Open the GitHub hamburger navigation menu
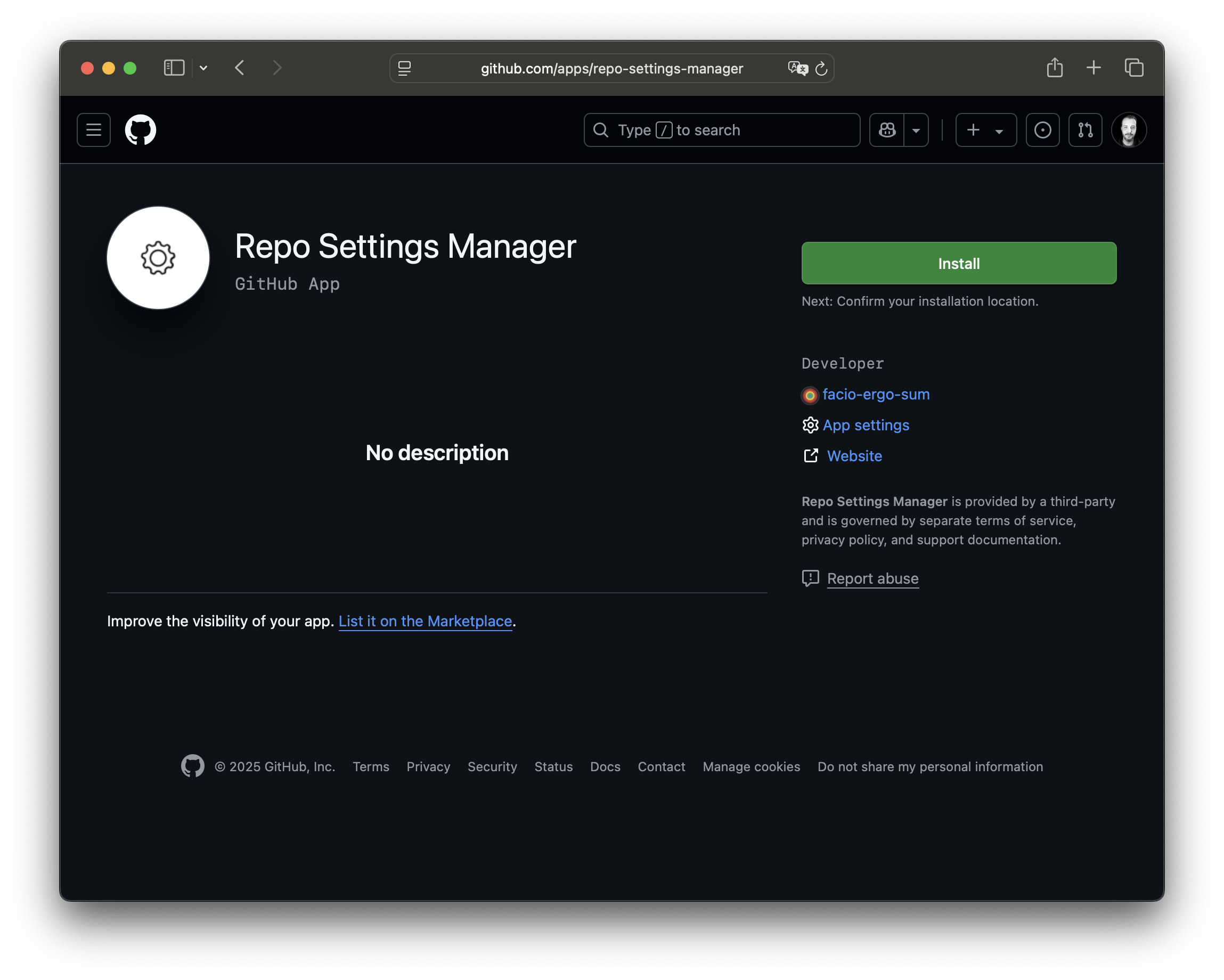The height and width of the screenshot is (980, 1224). point(94,130)
